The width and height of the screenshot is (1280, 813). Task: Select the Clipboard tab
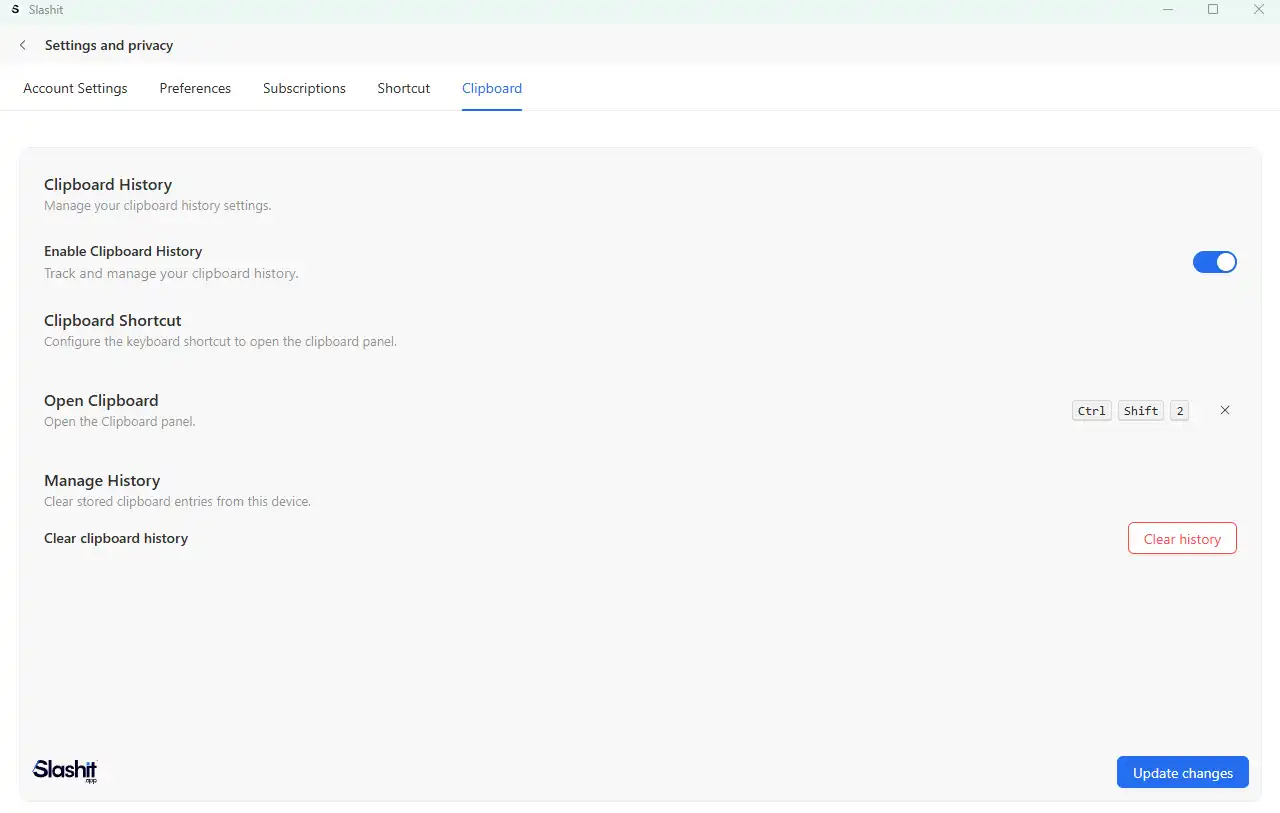pos(492,88)
